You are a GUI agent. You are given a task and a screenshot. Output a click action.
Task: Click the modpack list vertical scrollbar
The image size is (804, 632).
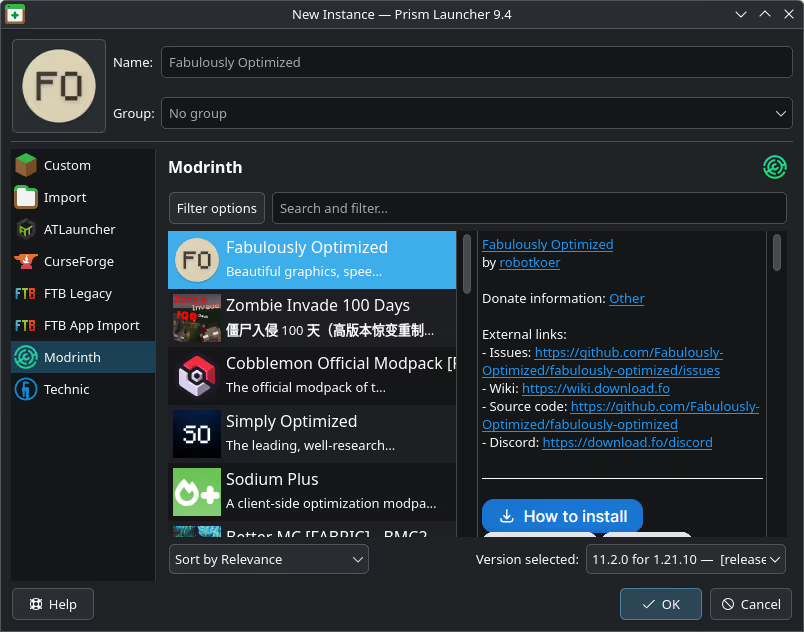(466, 265)
